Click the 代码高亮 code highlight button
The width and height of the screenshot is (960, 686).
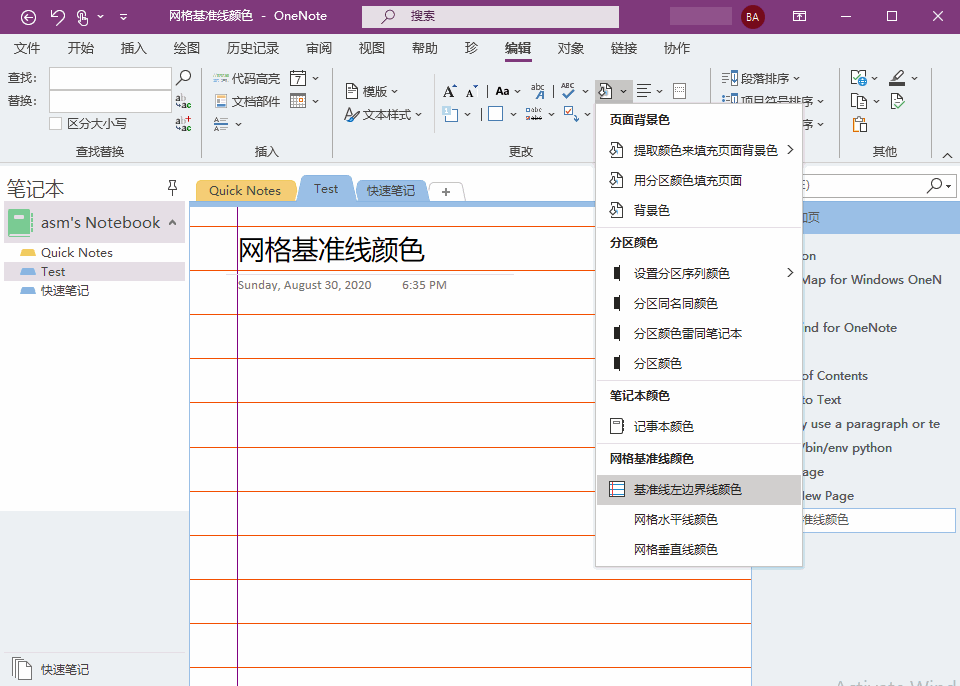[x=246, y=78]
